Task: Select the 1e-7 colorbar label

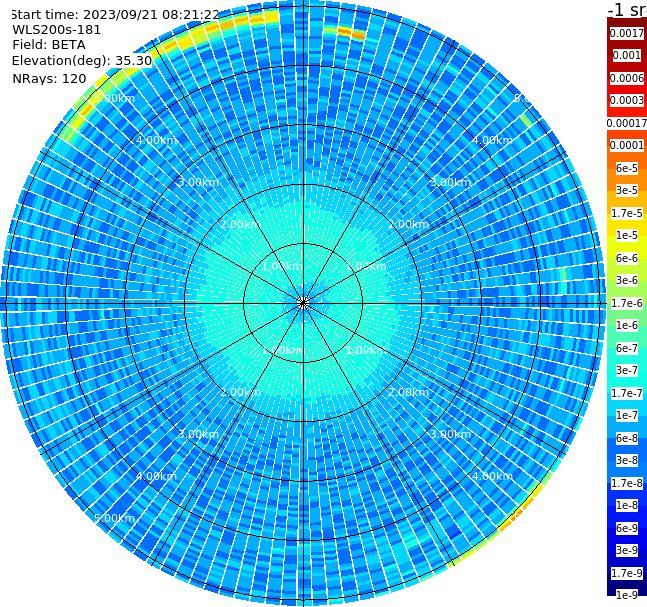Action: pos(626,415)
